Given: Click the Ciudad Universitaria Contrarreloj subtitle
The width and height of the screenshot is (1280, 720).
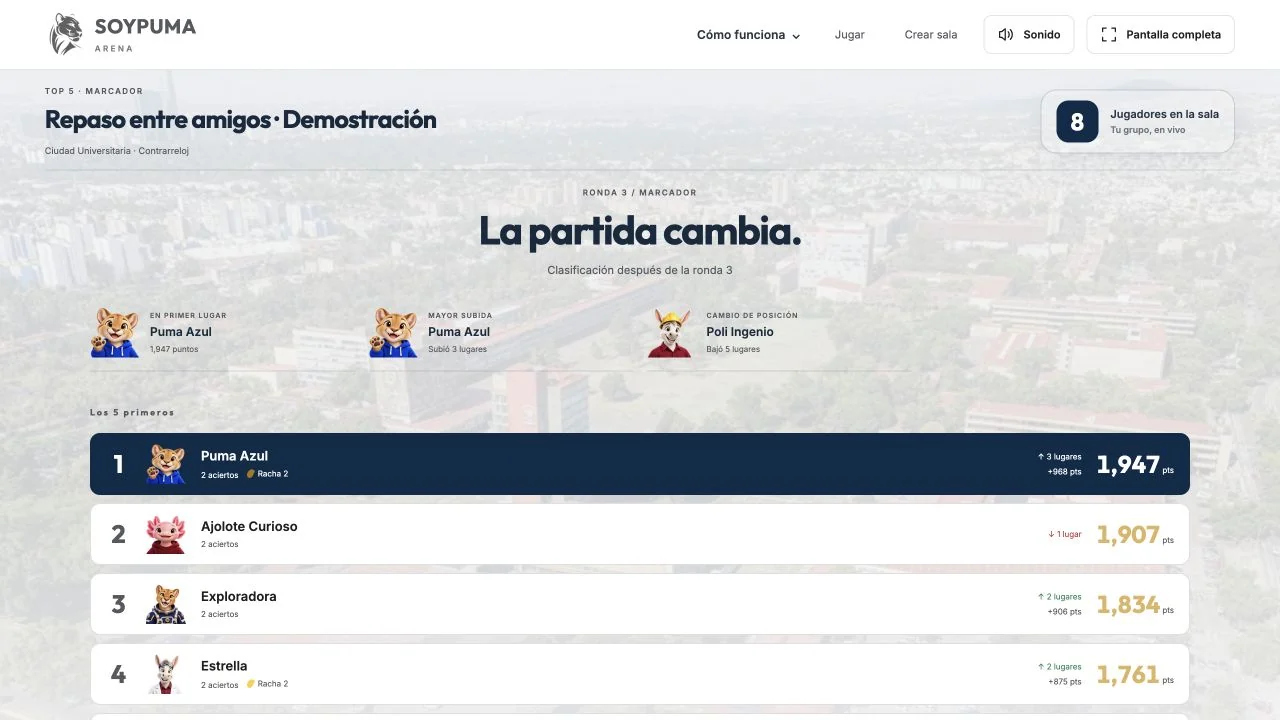Looking at the screenshot, I should coord(117,151).
